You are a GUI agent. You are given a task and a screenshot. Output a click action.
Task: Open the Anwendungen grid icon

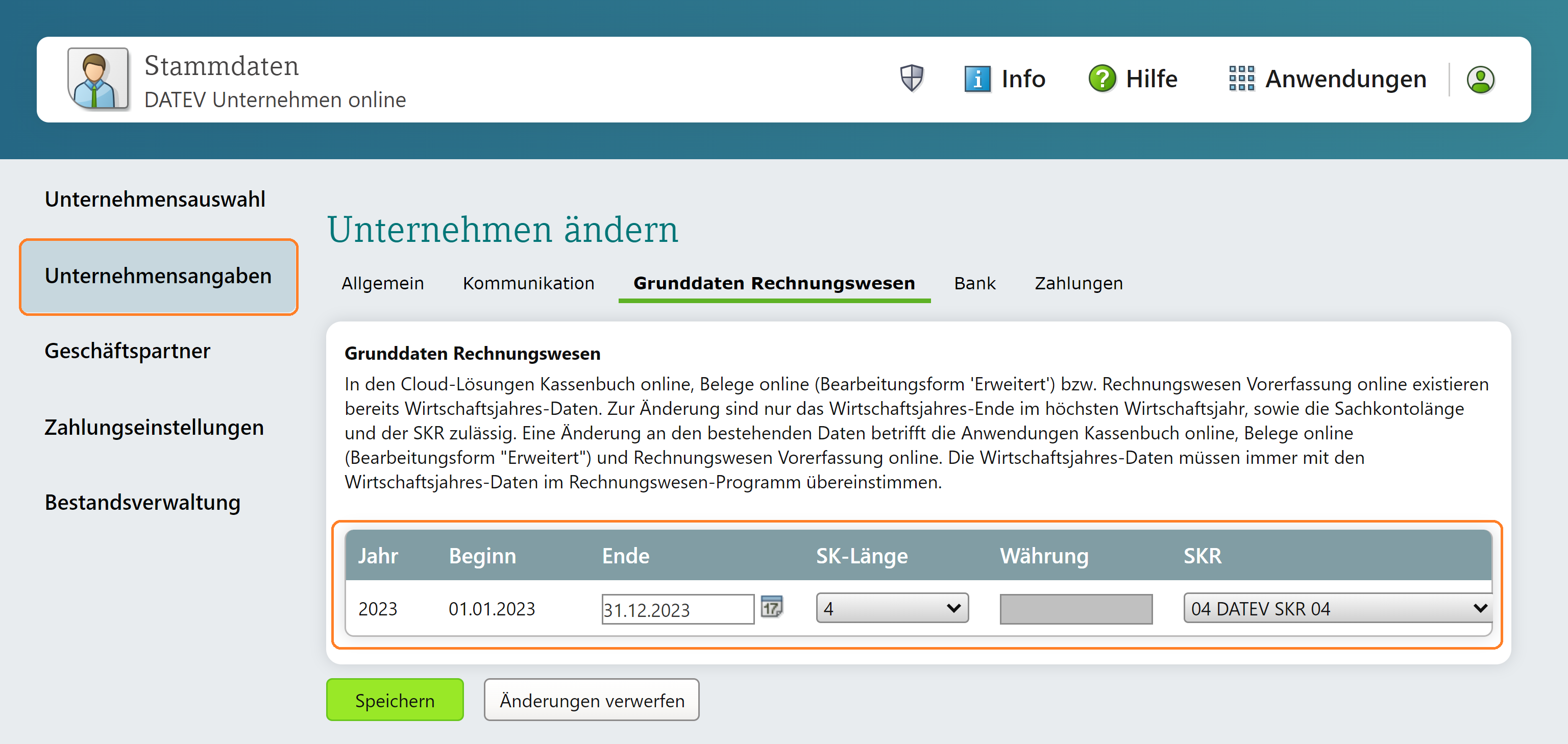[1241, 79]
